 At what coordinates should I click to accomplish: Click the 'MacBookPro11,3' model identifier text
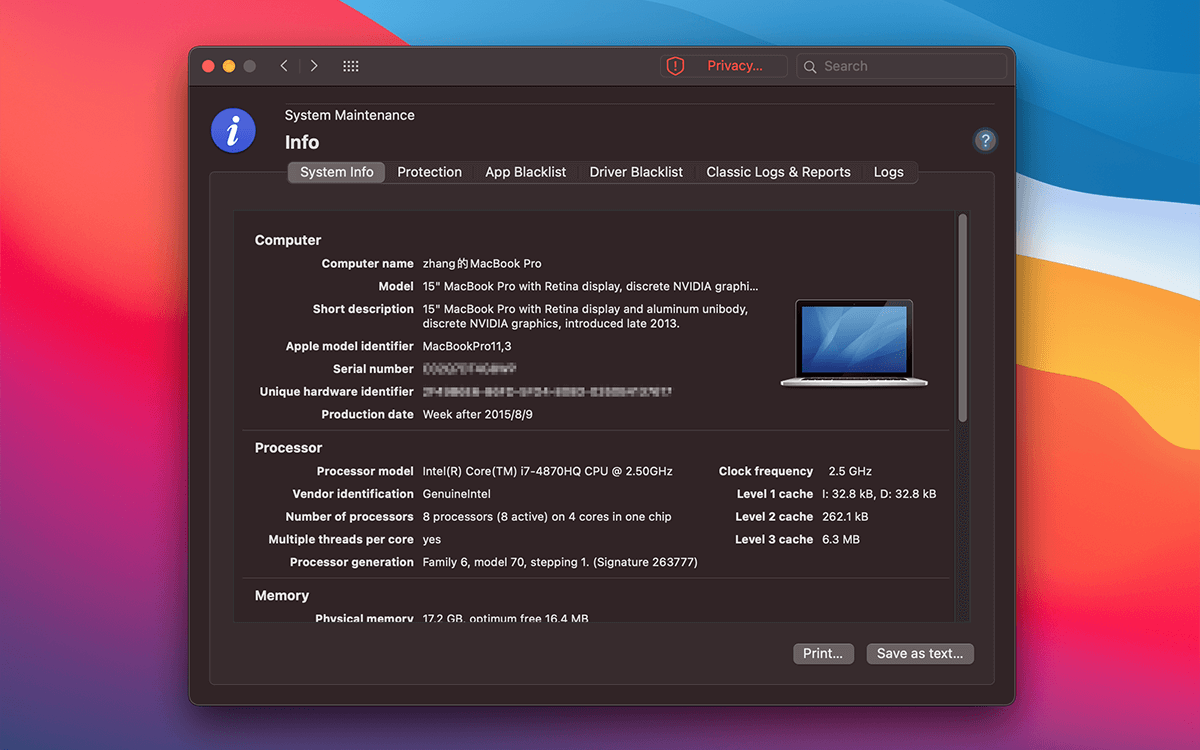(x=467, y=346)
